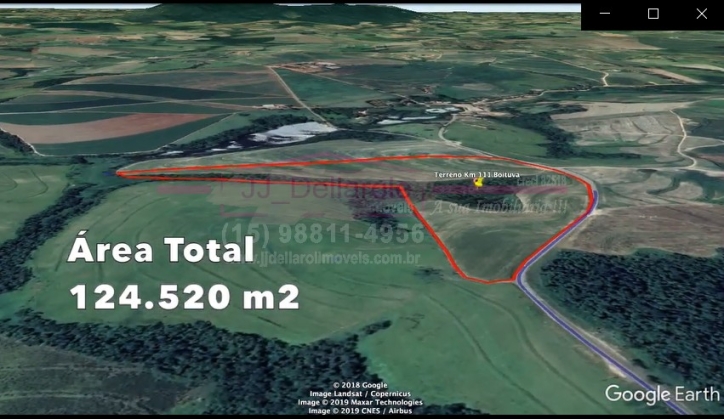
Task: Click the '124.520 m2' area value
Action: 184,296
